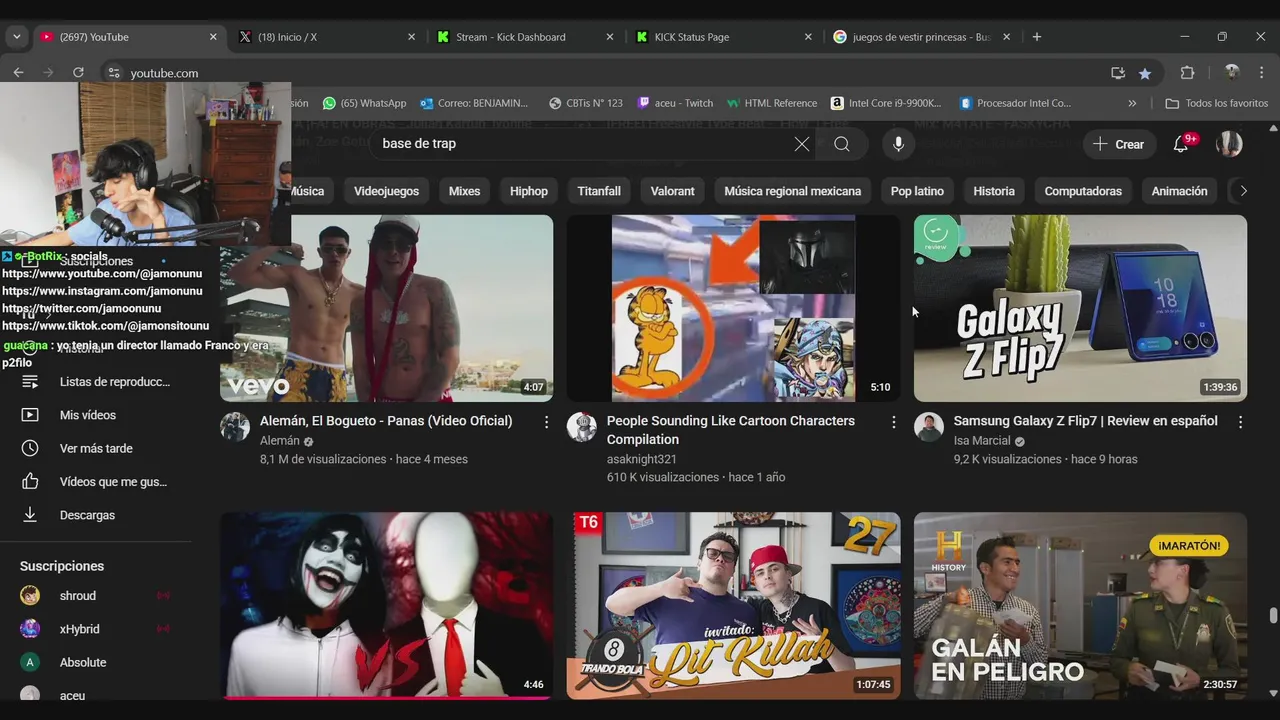Bookmark page with the star icon
Screen dimensions: 1280x720
[x=1145, y=73]
